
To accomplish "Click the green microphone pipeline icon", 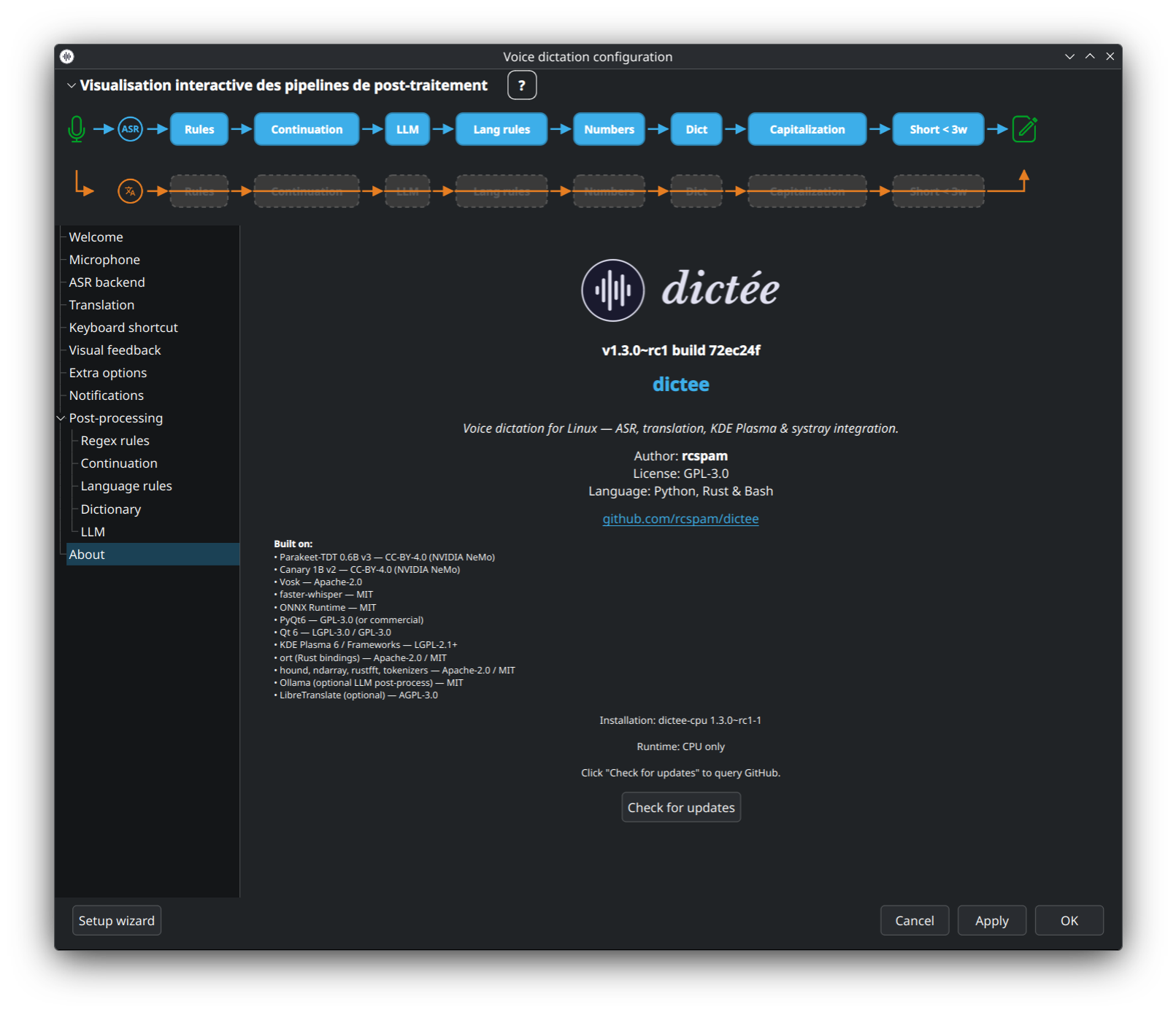I will pyautogui.click(x=77, y=129).
